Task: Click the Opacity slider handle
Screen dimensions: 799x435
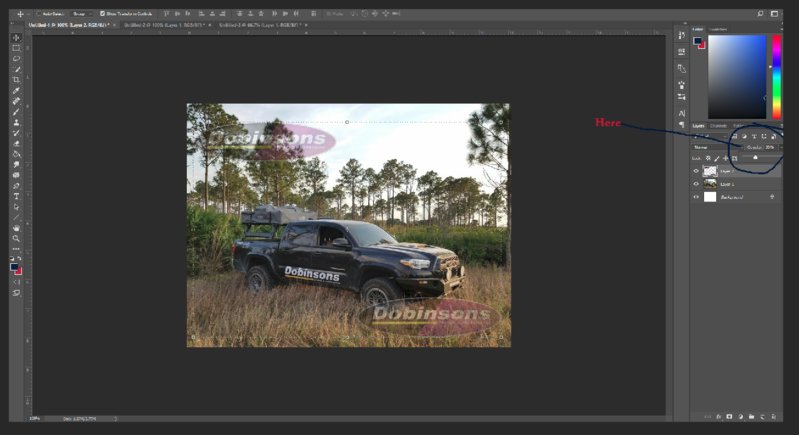Action: pyautogui.click(x=755, y=158)
